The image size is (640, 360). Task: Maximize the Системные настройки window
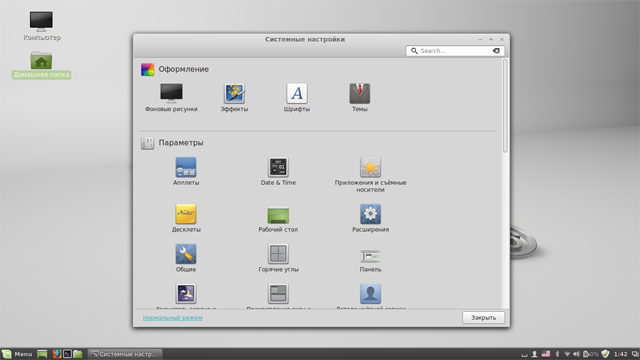pyautogui.click(x=491, y=40)
